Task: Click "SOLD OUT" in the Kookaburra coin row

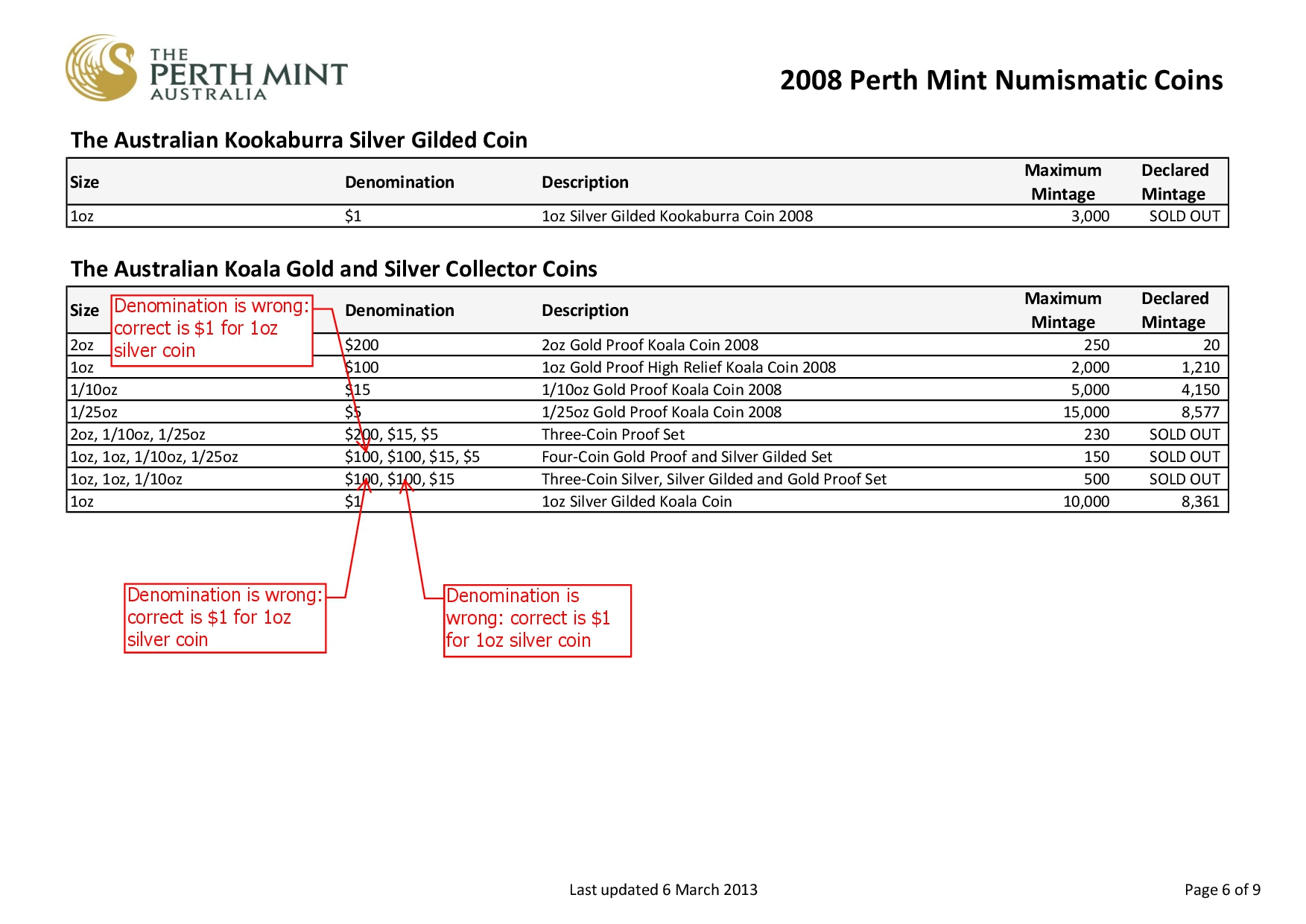Action: (x=1185, y=216)
